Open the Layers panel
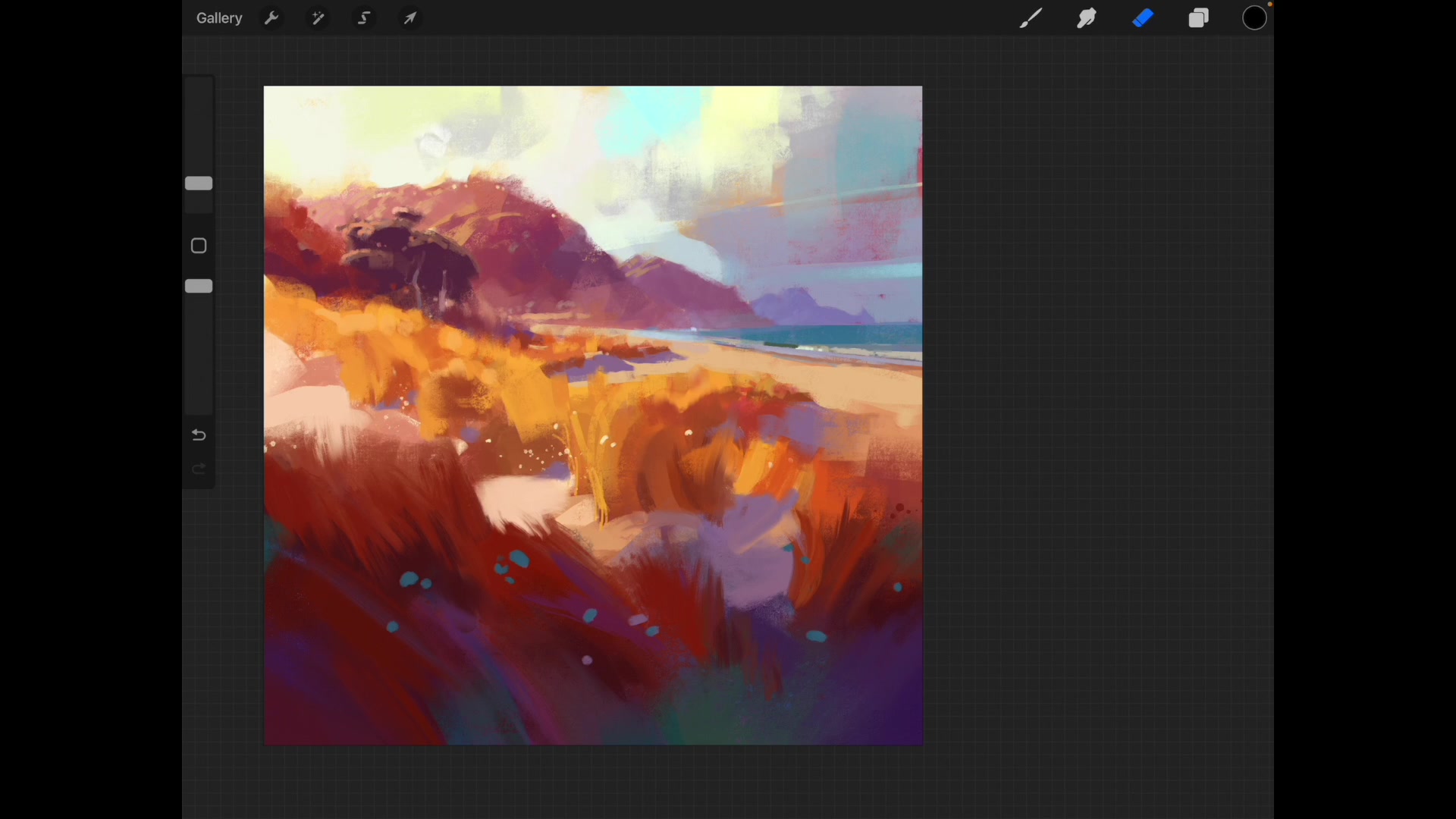The width and height of the screenshot is (1456, 819). coord(1199,18)
